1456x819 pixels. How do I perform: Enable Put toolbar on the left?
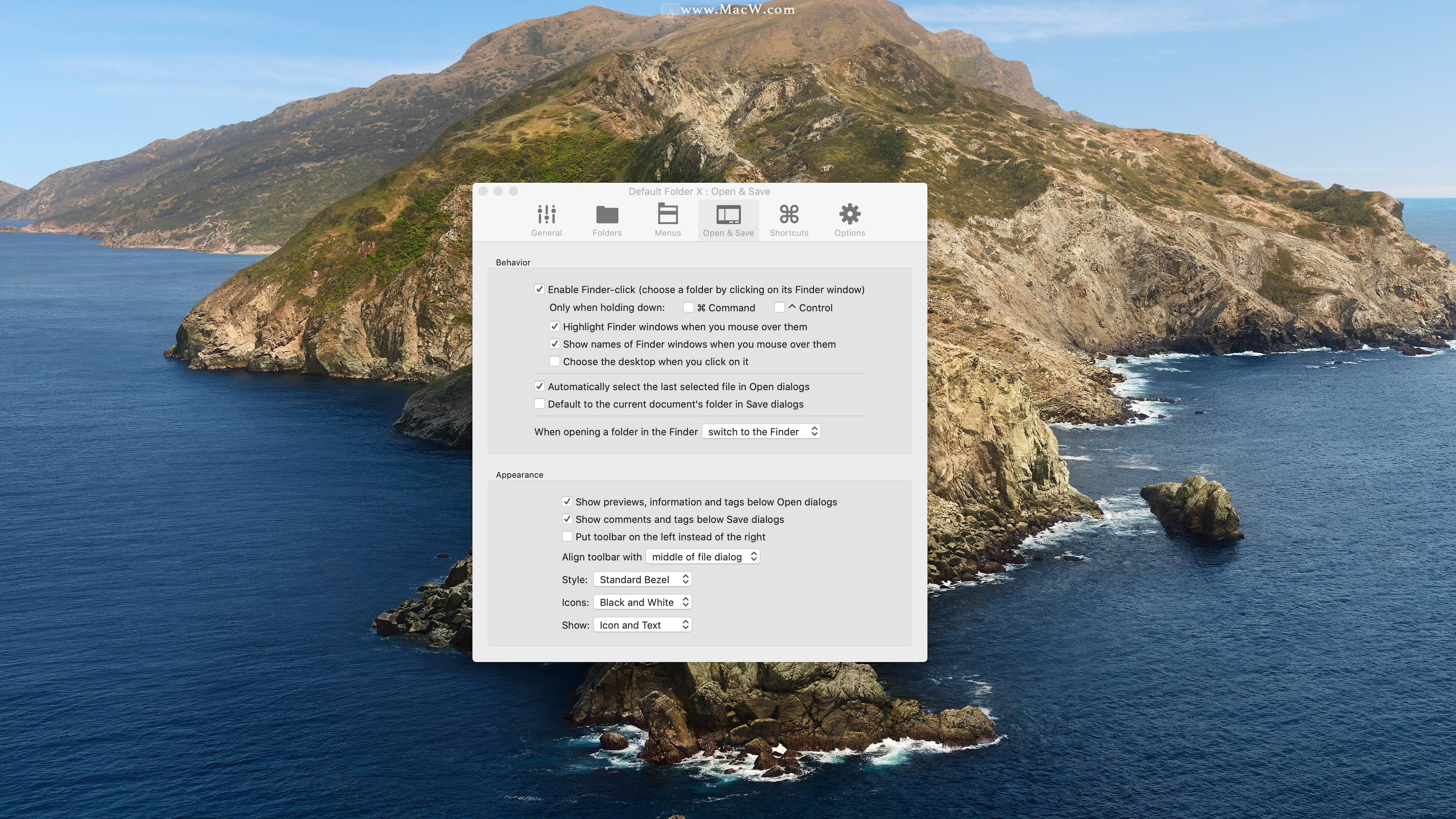(567, 537)
